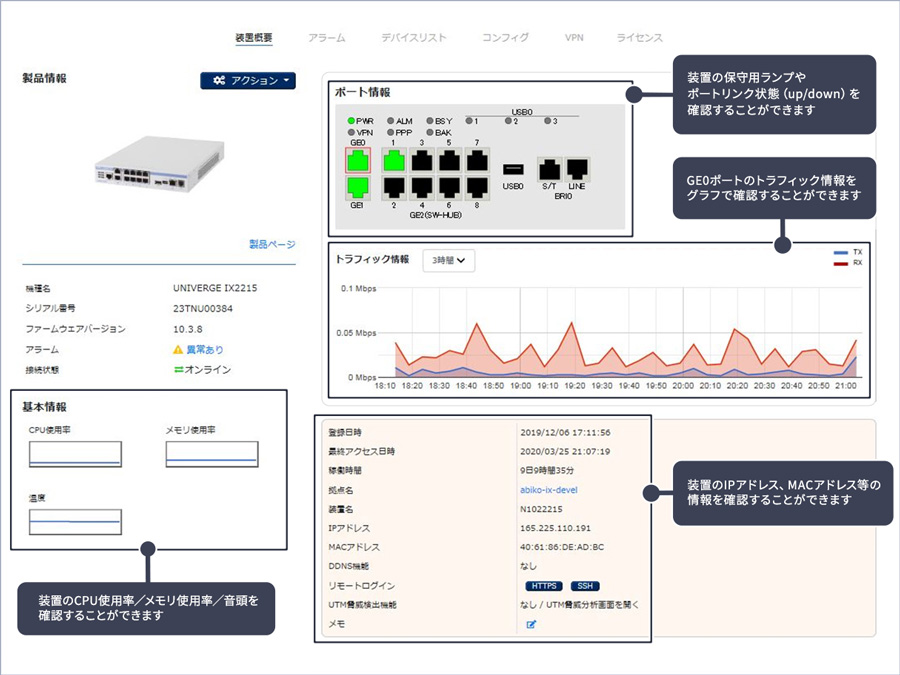Viewport: 900px width, 675px height.
Task: Select last access 2020/03/25 21:07:19
Action: click(x=565, y=452)
